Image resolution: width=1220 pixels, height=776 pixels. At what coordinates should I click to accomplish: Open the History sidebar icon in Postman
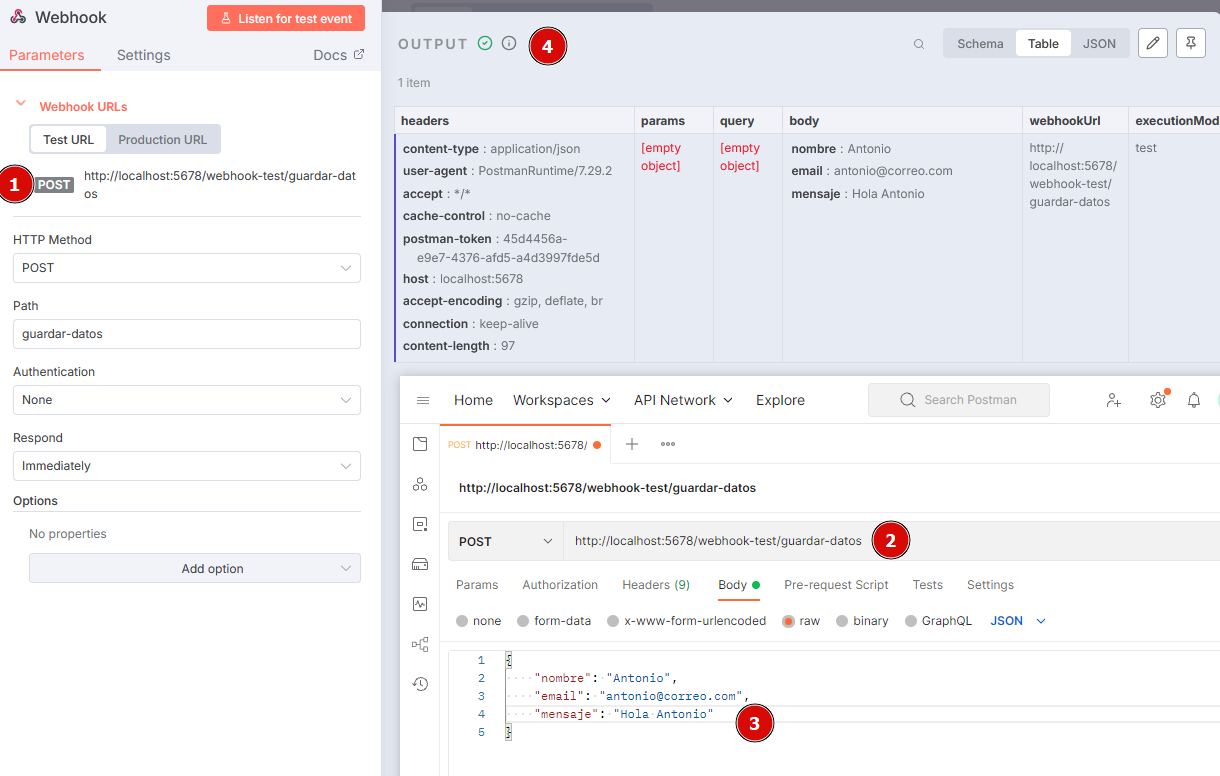coord(420,684)
